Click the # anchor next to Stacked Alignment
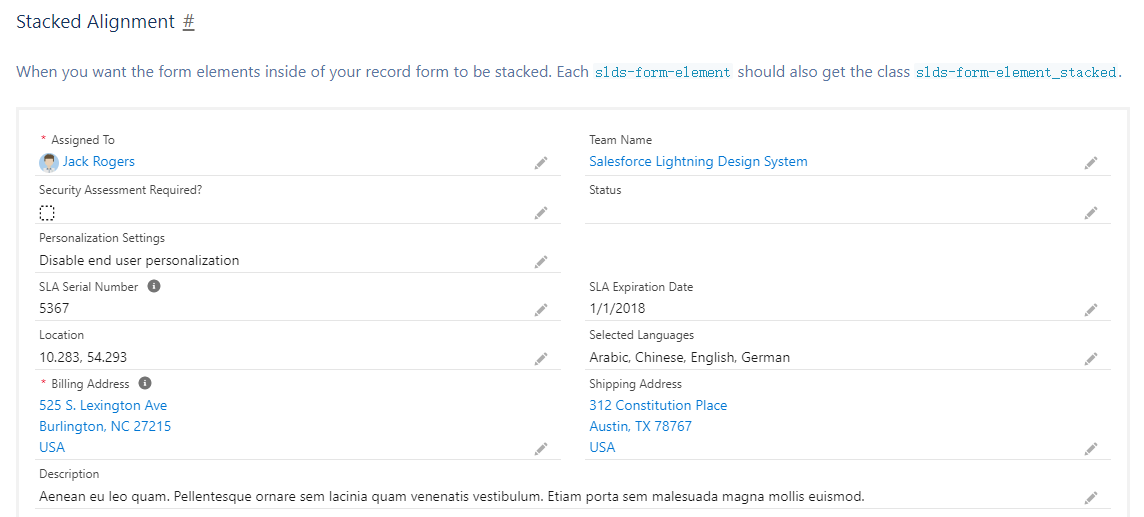This screenshot has height=517, width=1144. coord(188,22)
